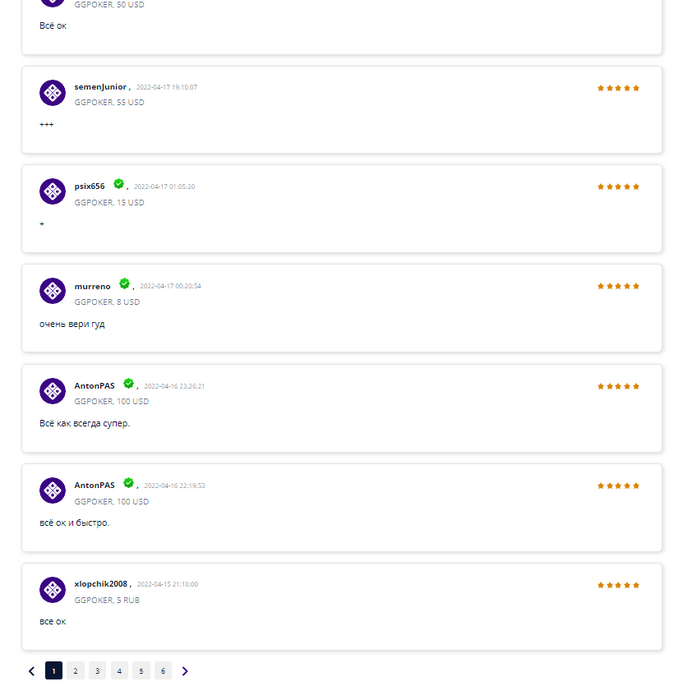Click the star rating on xlopchik2008's review

click(618, 585)
